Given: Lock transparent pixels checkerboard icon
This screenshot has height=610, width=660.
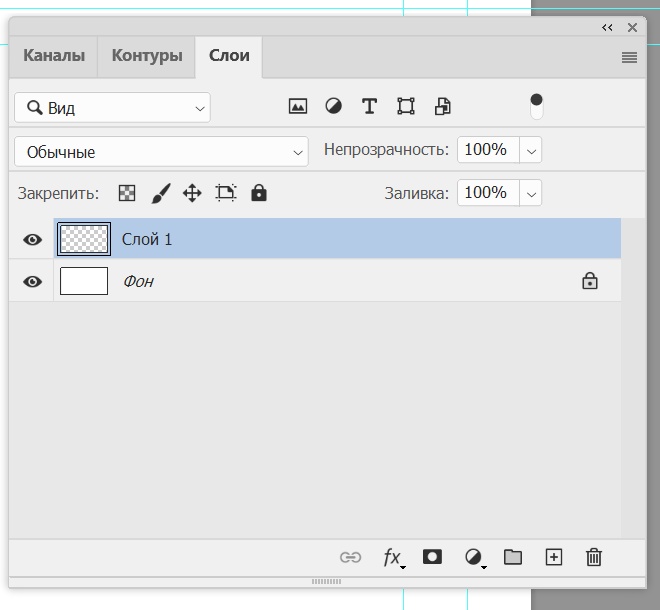Looking at the screenshot, I should coord(127,193).
